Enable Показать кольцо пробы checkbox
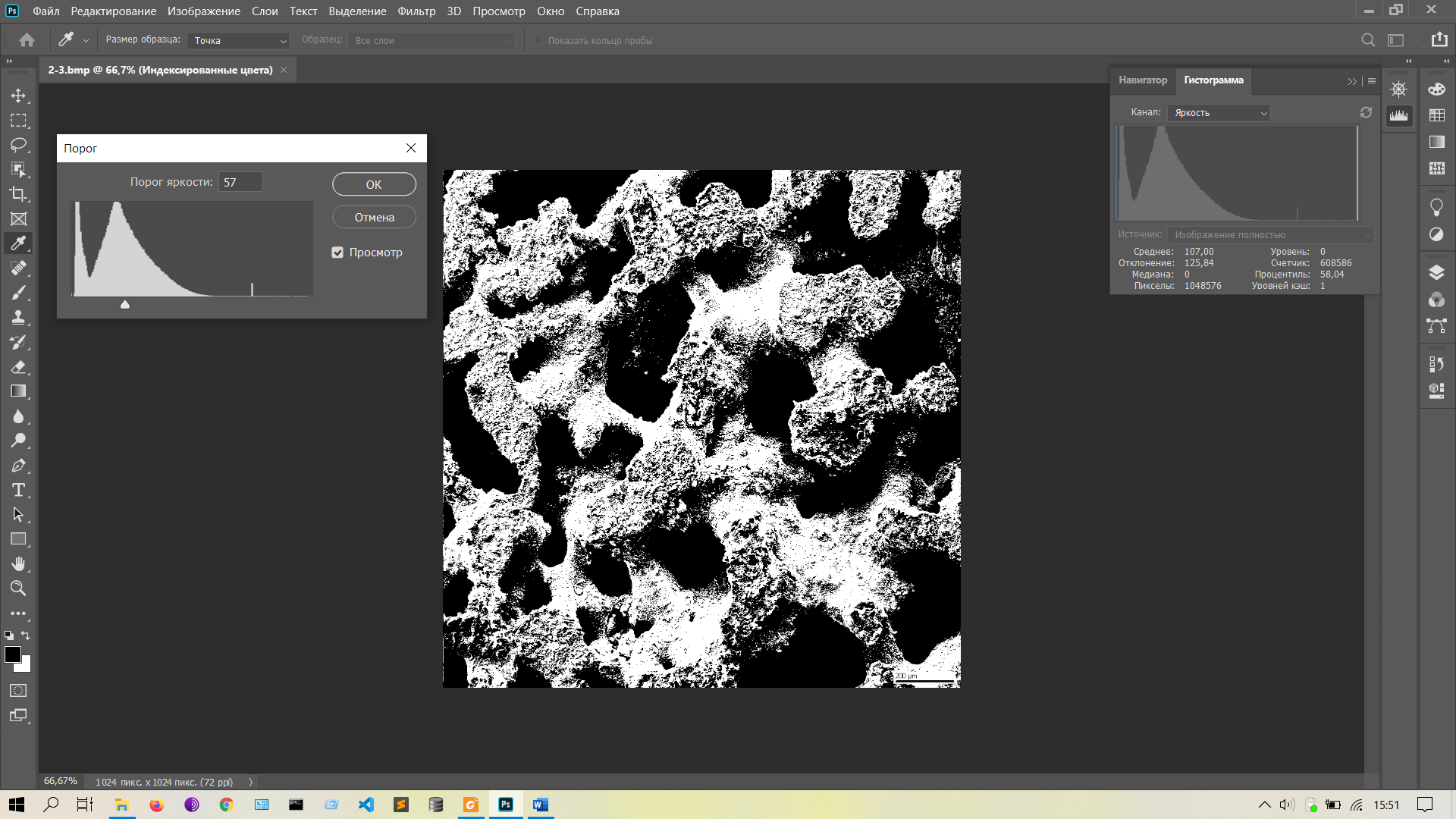Viewport: 1456px width, 819px height. pyautogui.click(x=538, y=41)
